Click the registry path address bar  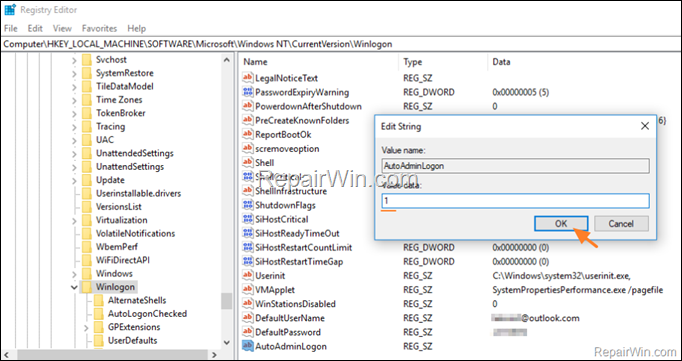point(341,44)
